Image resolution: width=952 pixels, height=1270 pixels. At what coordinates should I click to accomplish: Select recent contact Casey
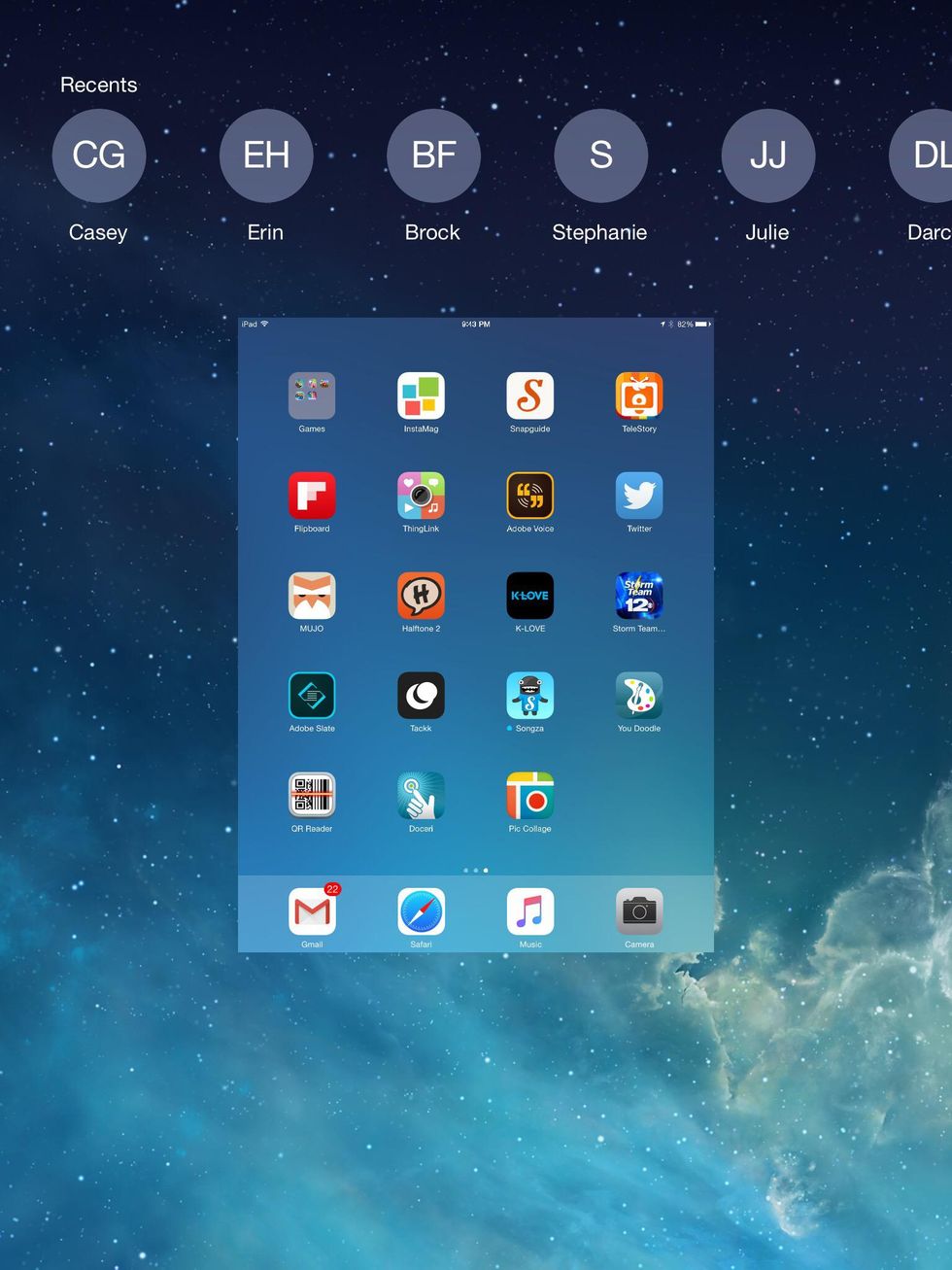click(x=99, y=155)
